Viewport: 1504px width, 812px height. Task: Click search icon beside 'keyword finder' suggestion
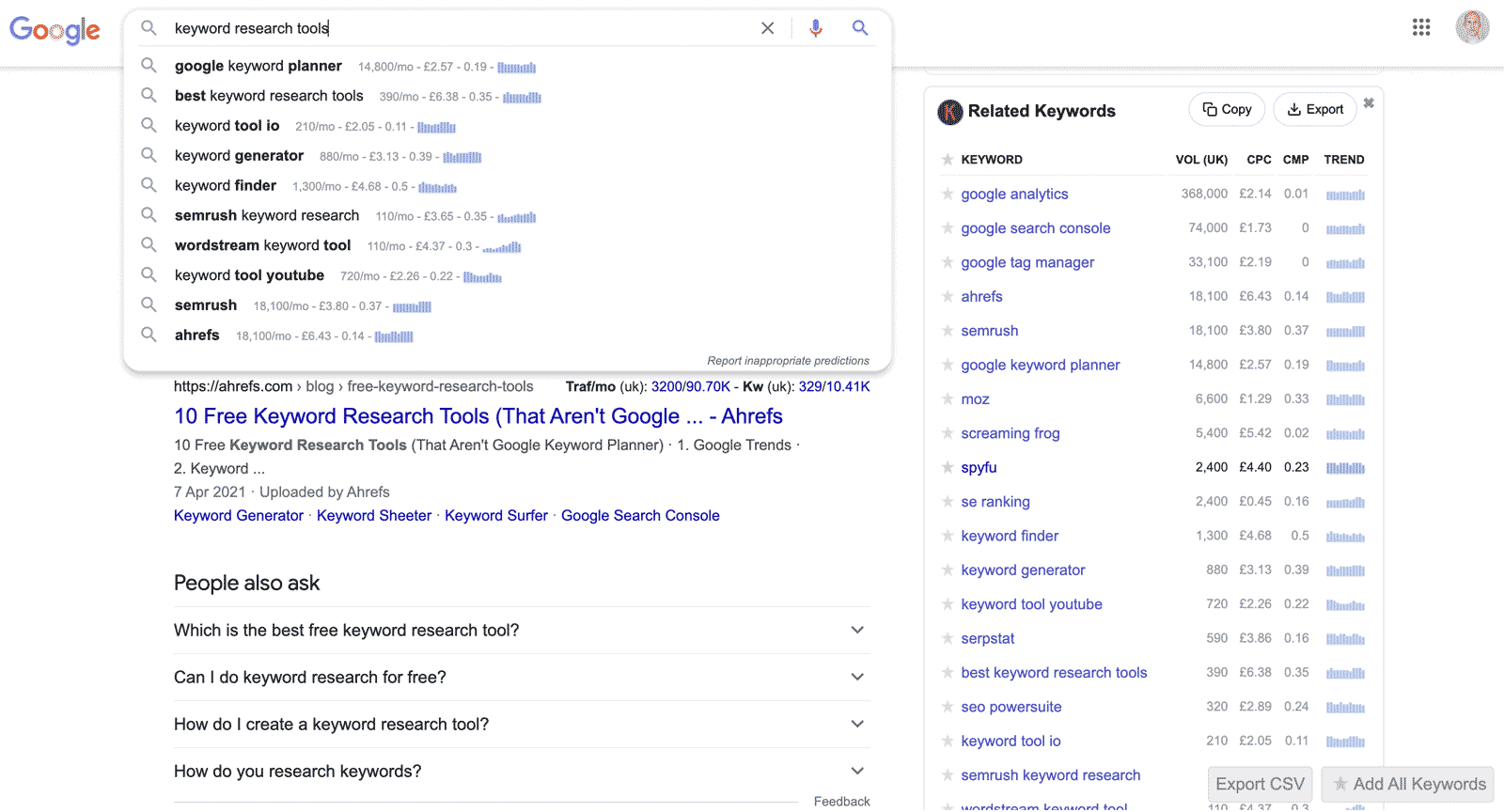coord(149,186)
